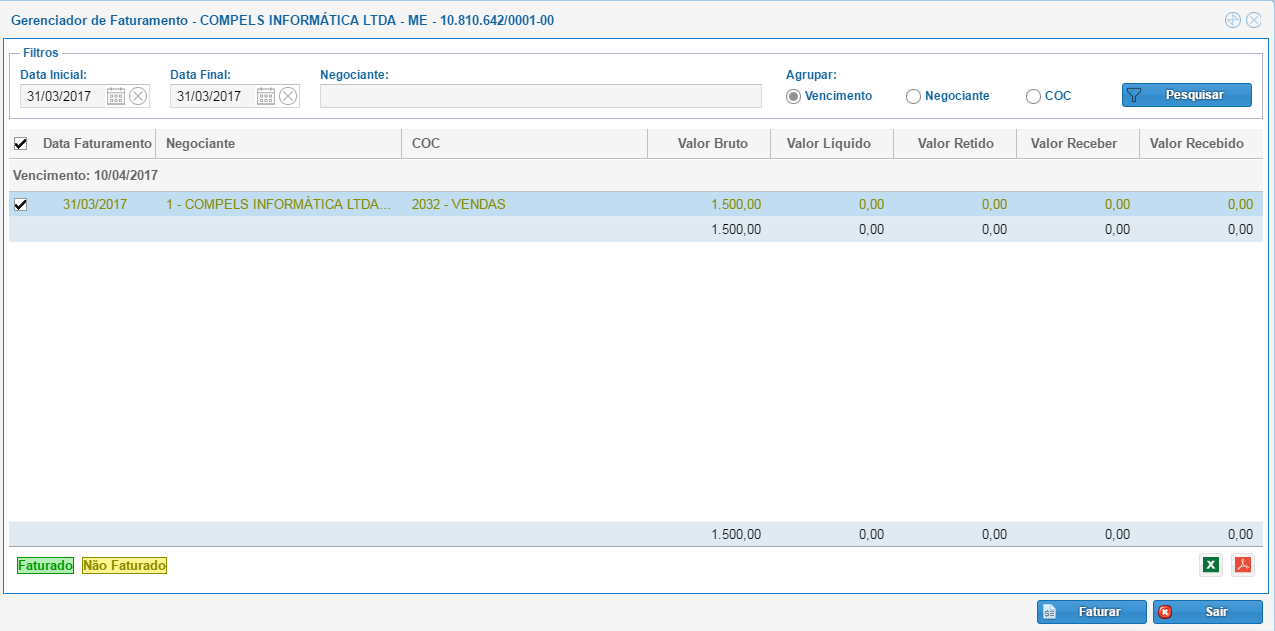Clear the Data Final field
Screen dimensions: 1275x631
point(288,96)
